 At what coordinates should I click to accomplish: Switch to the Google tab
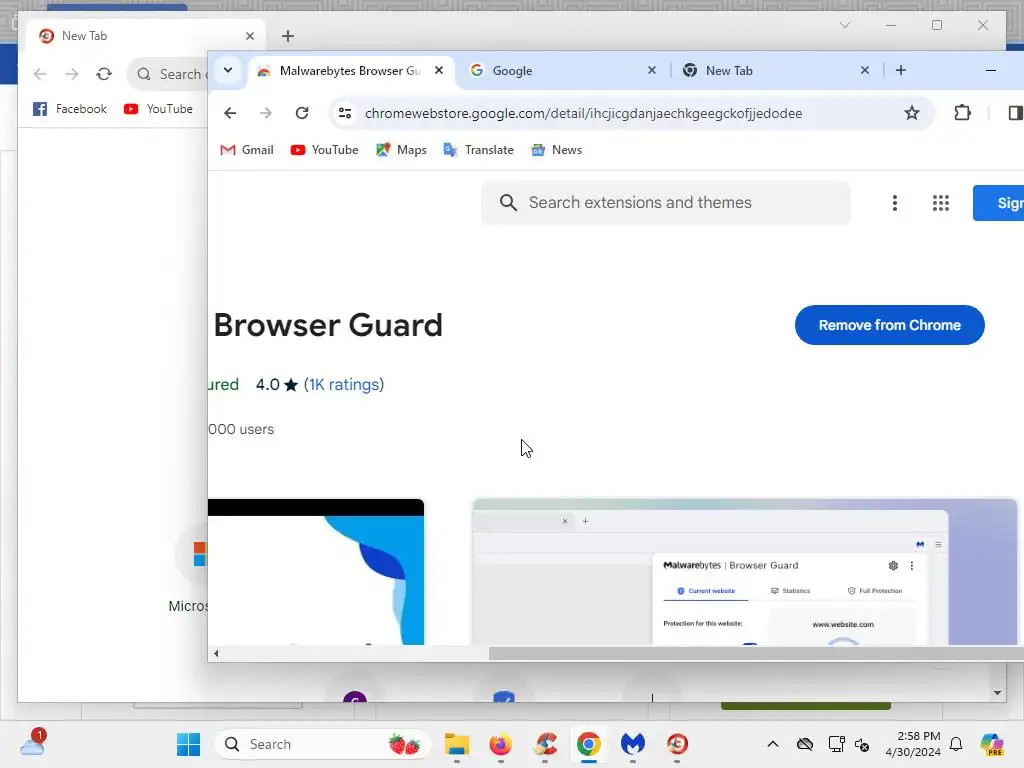(x=564, y=71)
